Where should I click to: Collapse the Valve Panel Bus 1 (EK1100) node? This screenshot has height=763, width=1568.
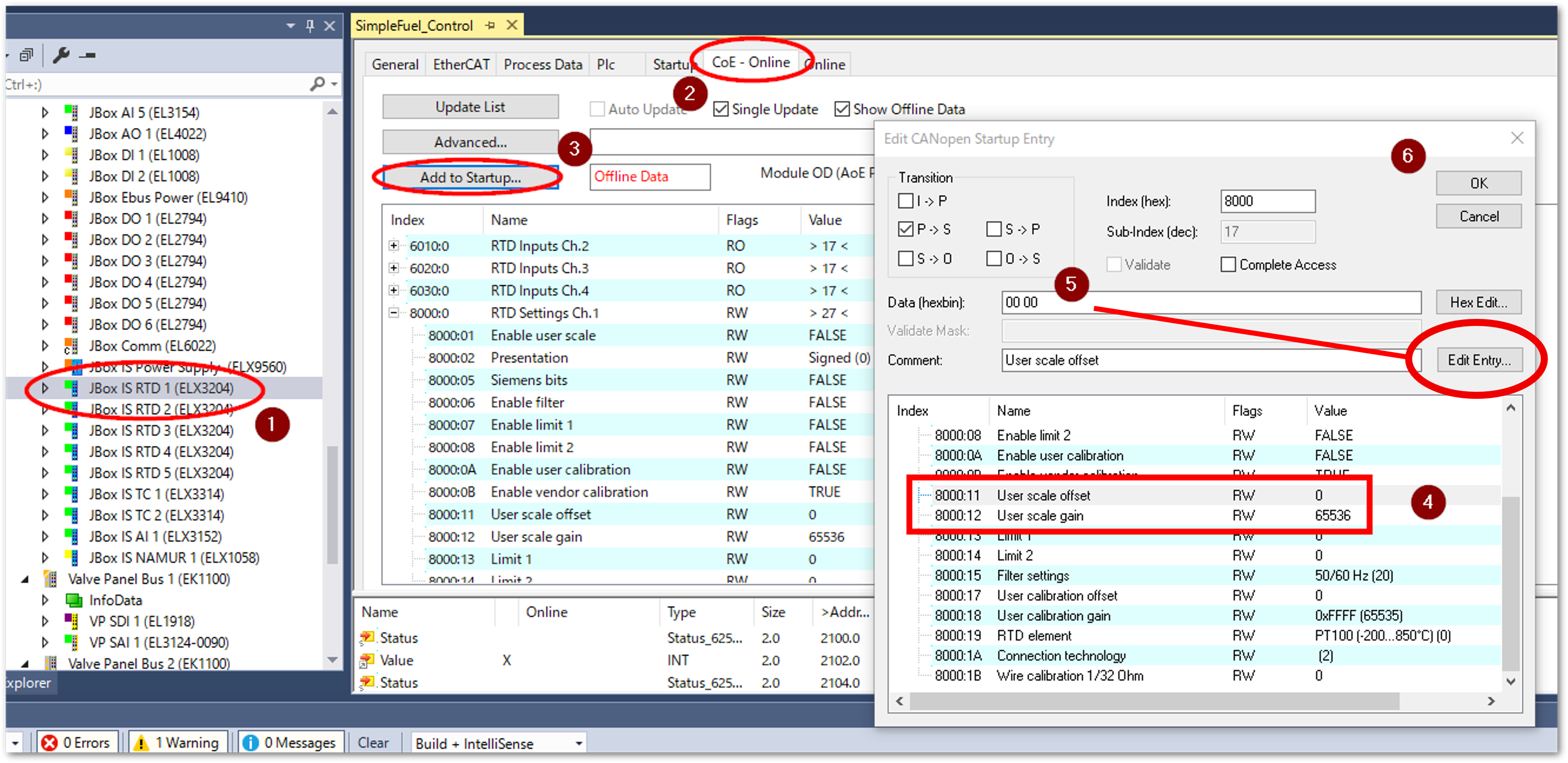25,579
